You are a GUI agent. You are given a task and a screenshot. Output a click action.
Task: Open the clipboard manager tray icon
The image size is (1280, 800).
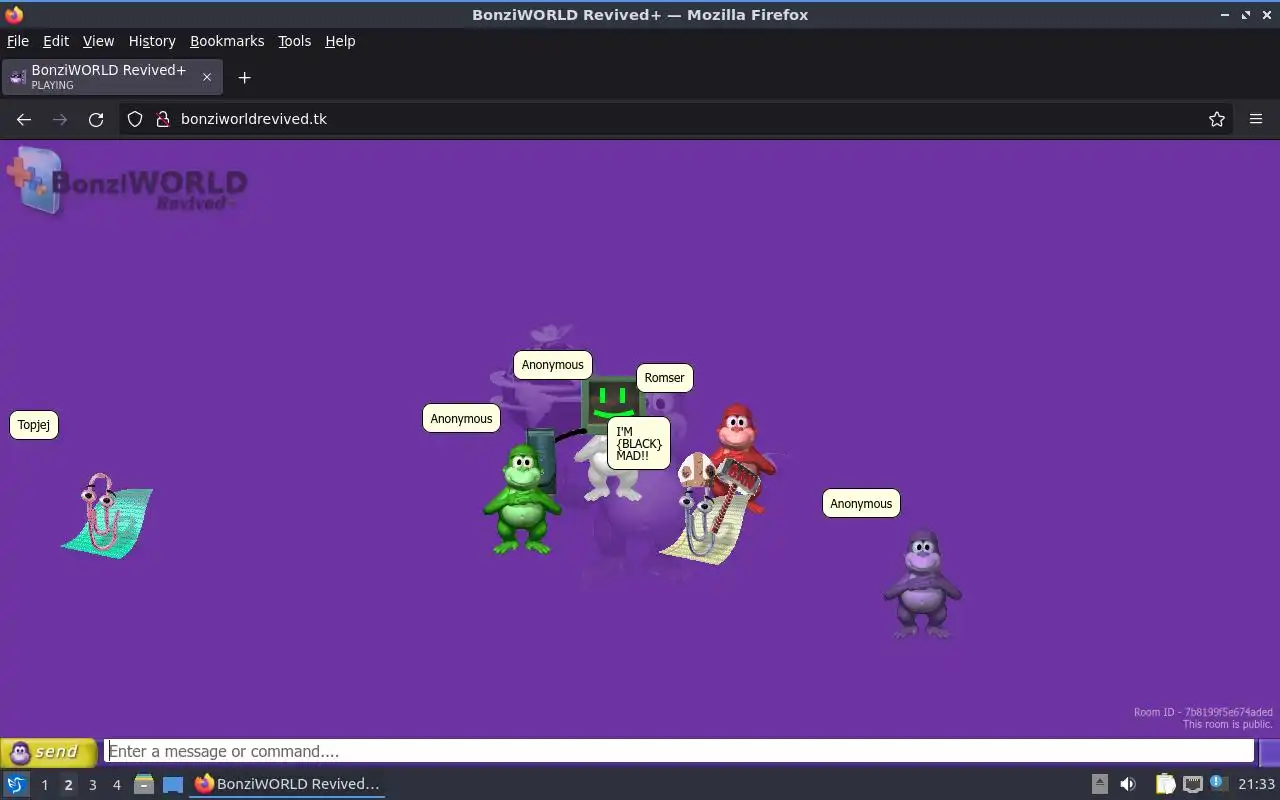pos(1165,784)
